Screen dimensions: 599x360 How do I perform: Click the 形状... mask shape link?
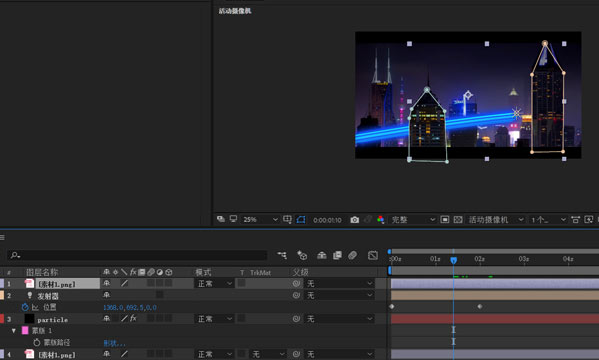click(x=114, y=343)
